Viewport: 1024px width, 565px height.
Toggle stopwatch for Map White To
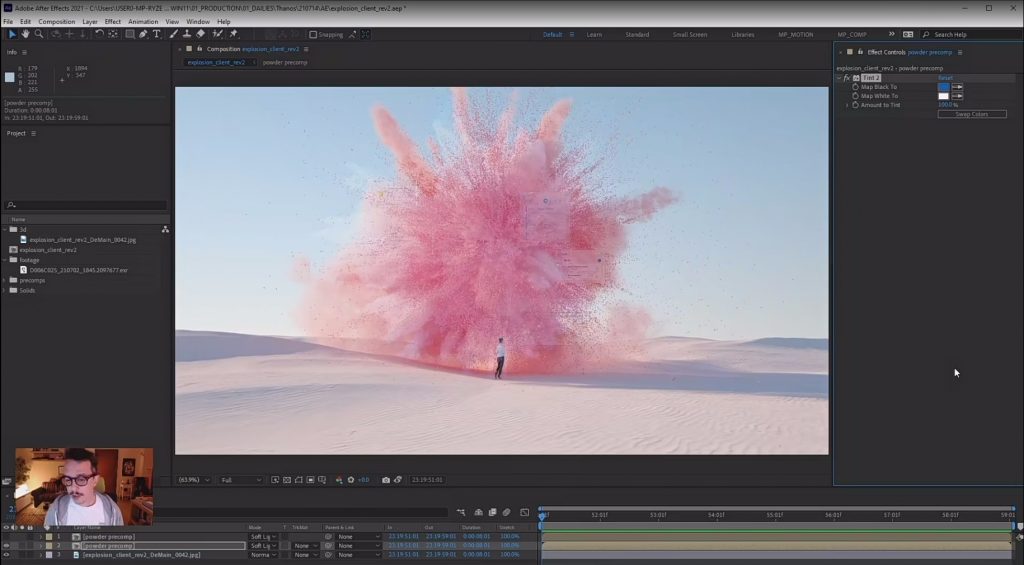pos(855,96)
